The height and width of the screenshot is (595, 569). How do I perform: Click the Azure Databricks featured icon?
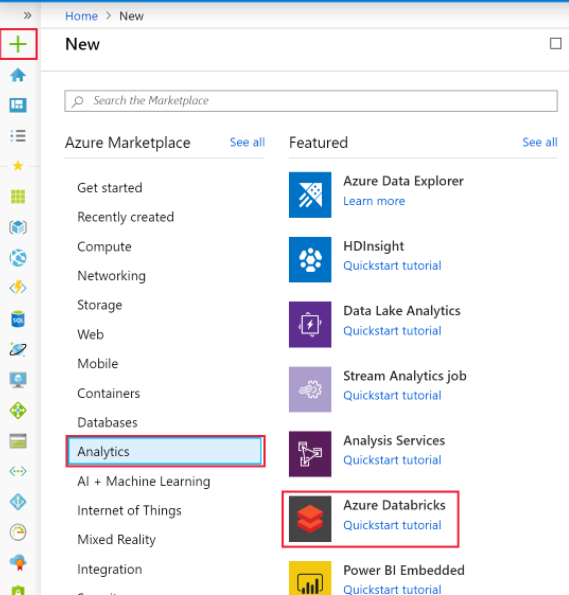click(x=310, y=519)
